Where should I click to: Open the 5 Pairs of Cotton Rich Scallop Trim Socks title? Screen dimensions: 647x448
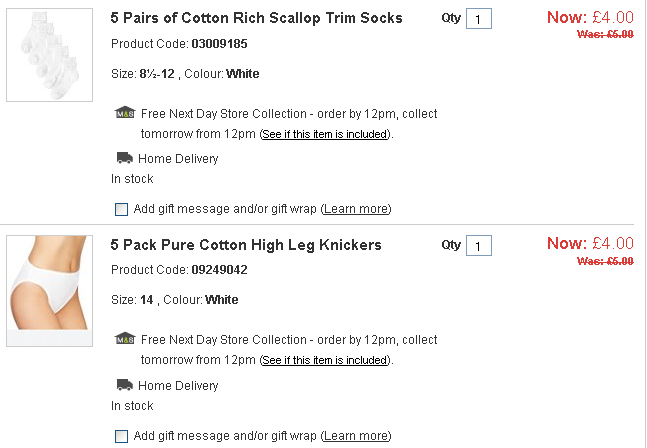[x=256, y=18]
